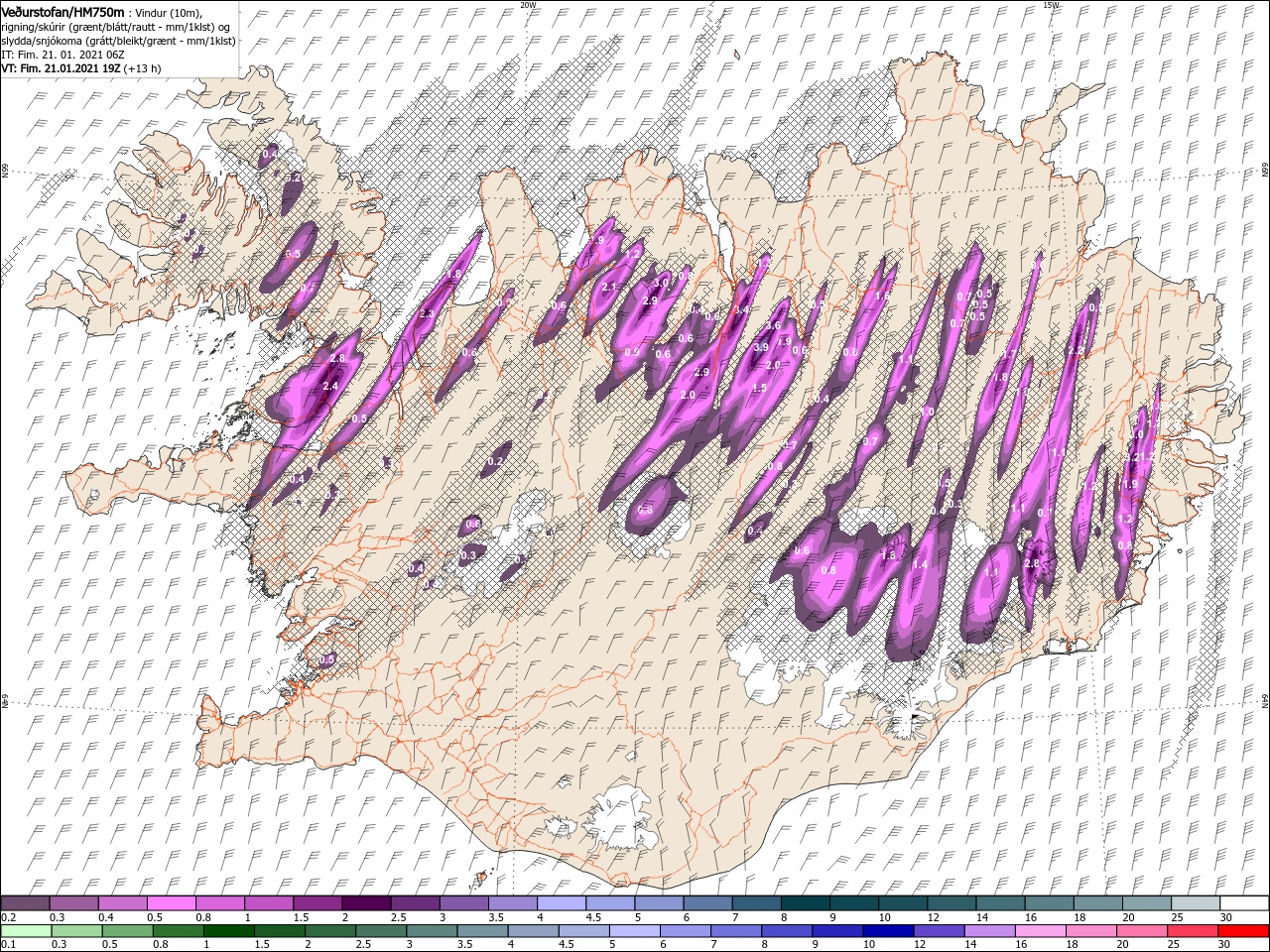Select the light lavender snow swatch at 4

(x=561, y=903)
